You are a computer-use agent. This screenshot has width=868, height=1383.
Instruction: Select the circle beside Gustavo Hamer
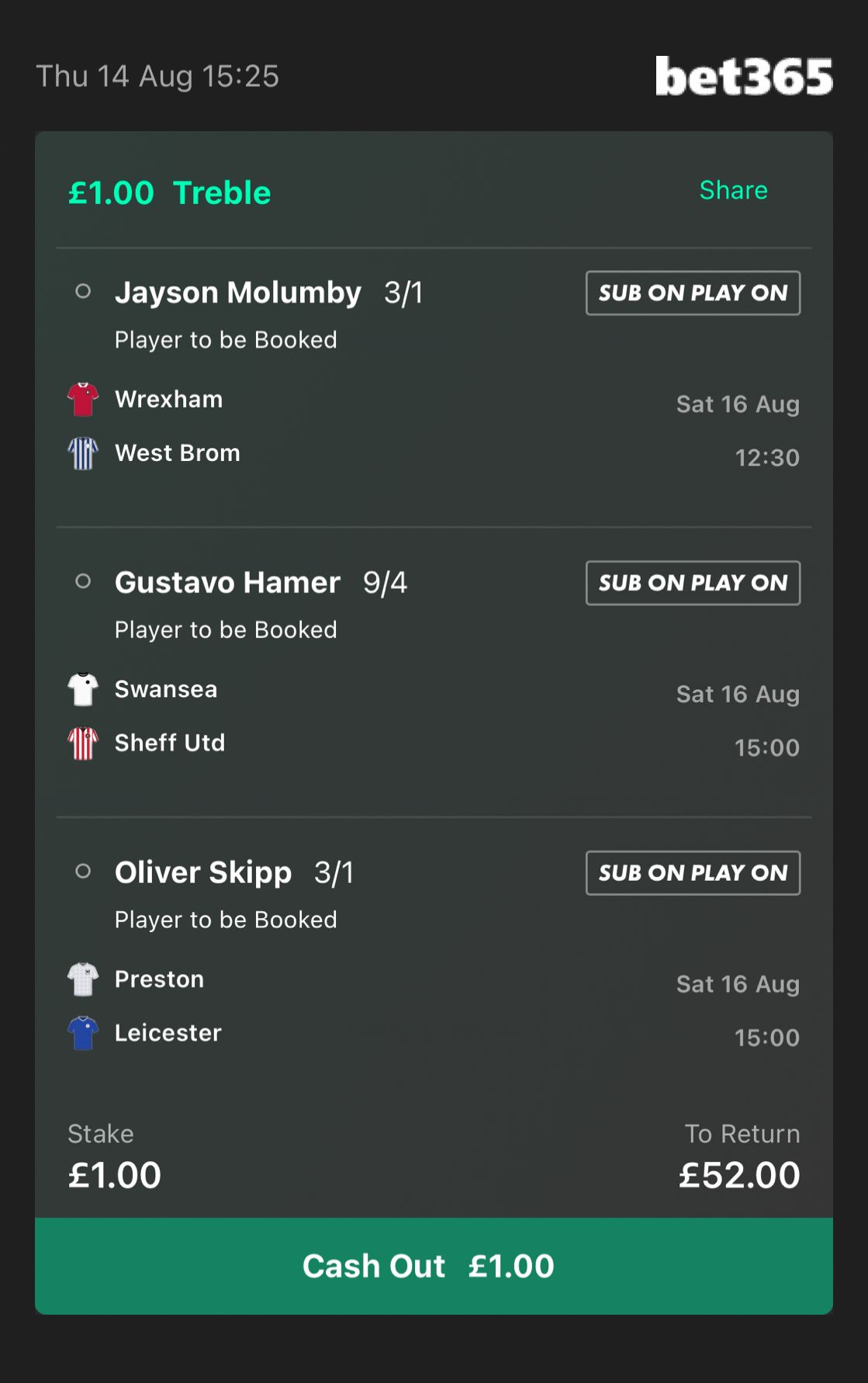[83, 581]
